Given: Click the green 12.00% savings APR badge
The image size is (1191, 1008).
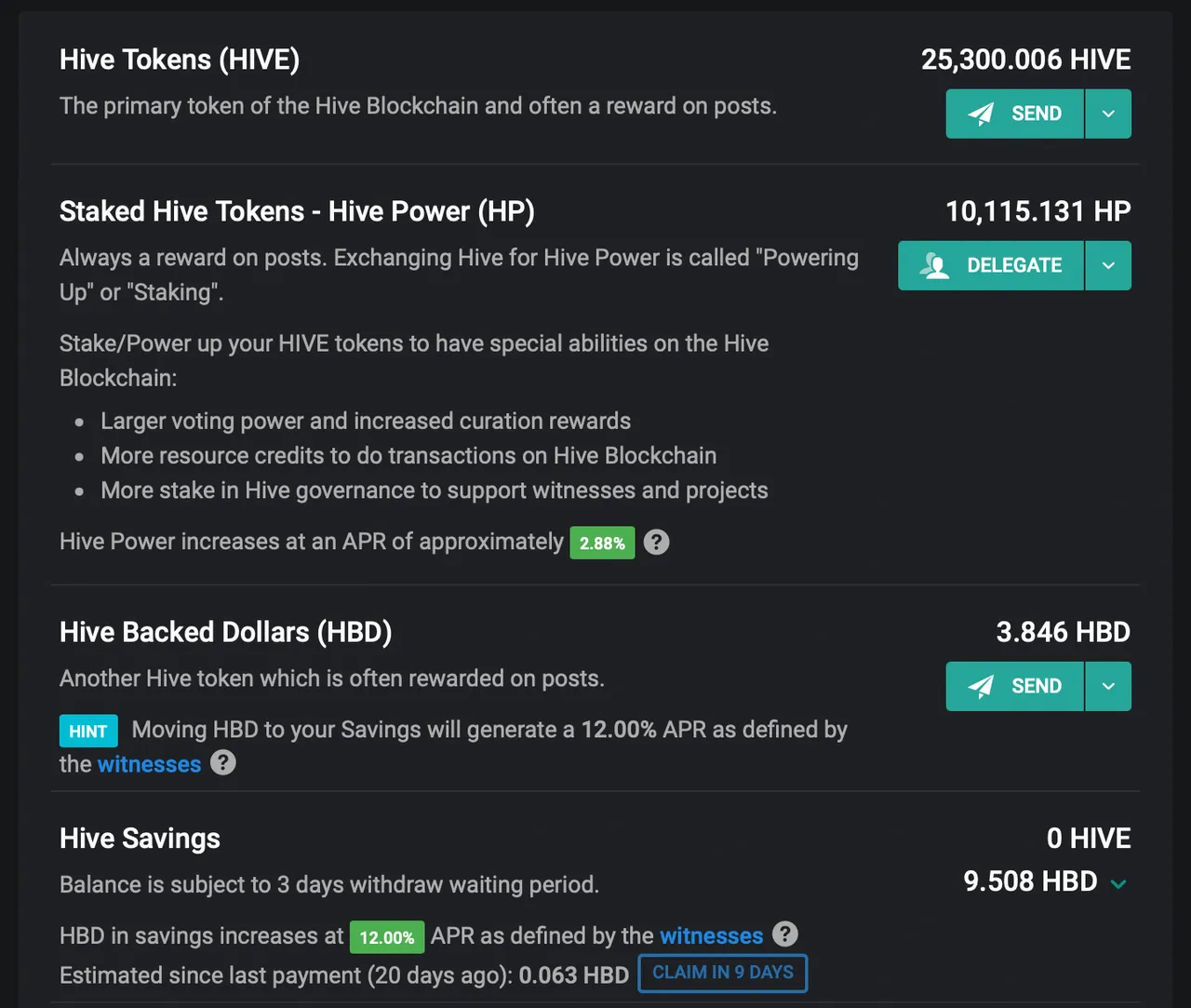Looking at the screenshot, I should point(387,937).
